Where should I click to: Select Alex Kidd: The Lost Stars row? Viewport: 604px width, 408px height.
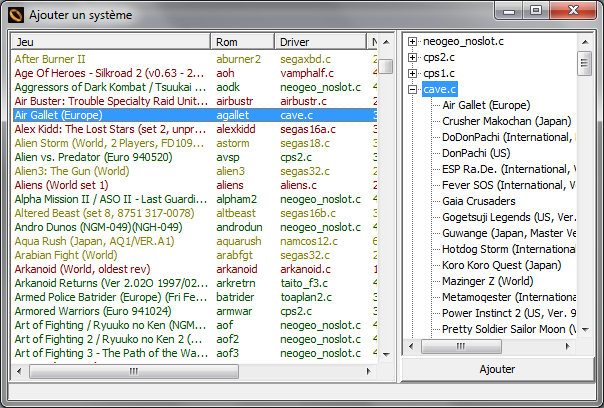(195, 129)
